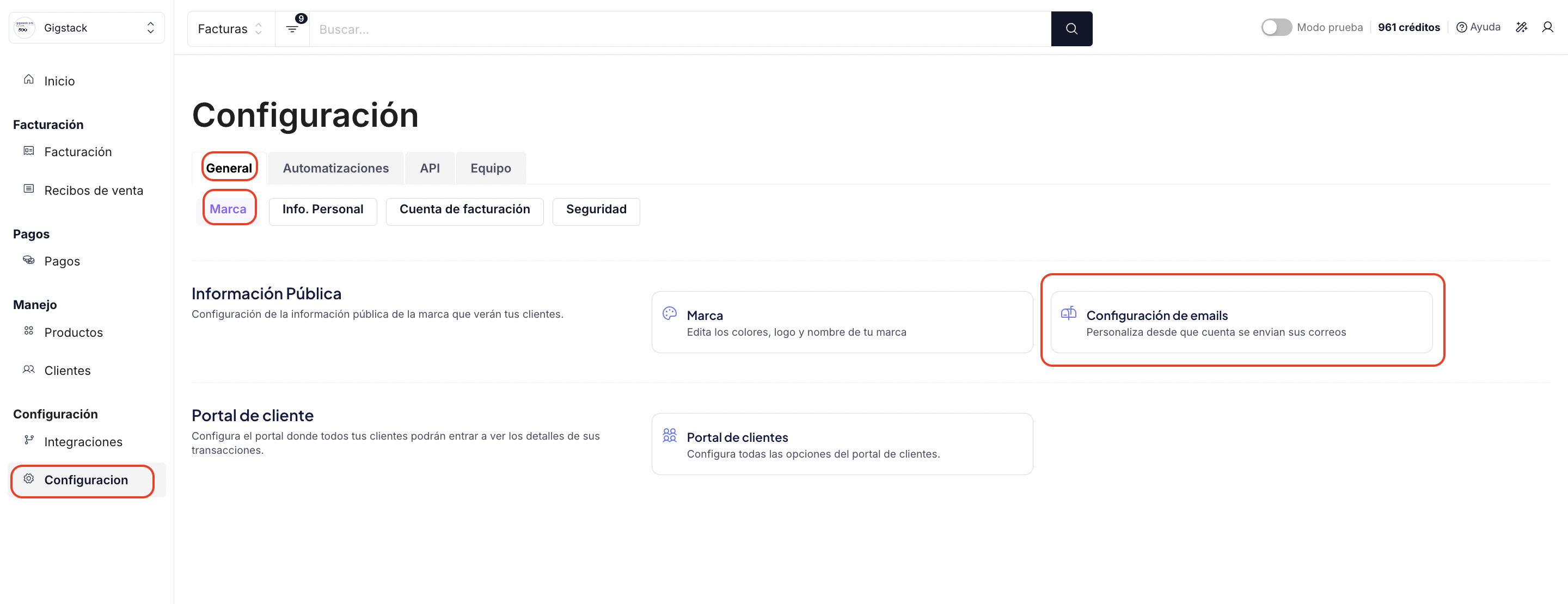This screenshot has height=604, width=1568.
Task: Expand the Gigstack workspace selector
Action: pos(87,28)
